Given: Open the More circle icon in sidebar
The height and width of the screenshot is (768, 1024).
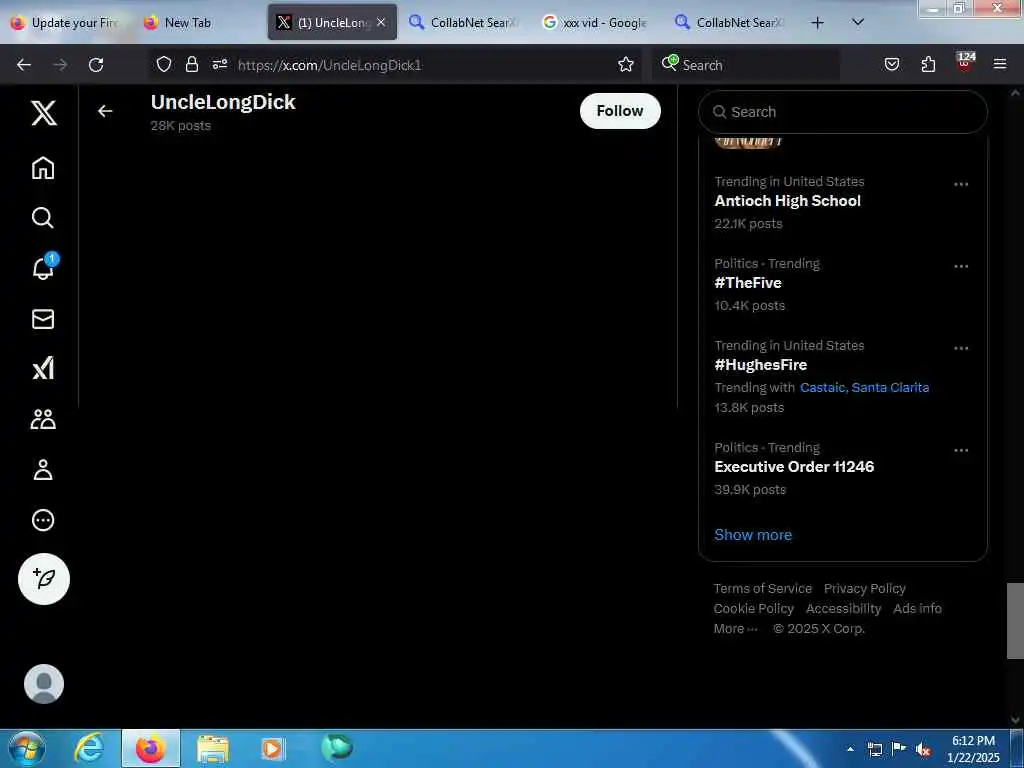Looking at the screenshot, I should coord(43,520).
